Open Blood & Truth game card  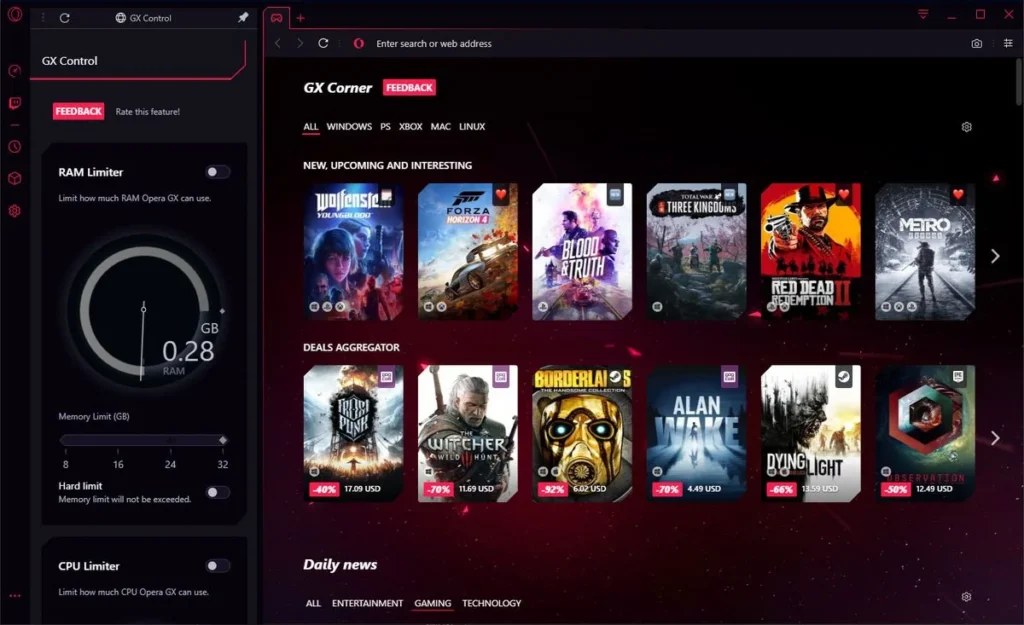point(582,251)
